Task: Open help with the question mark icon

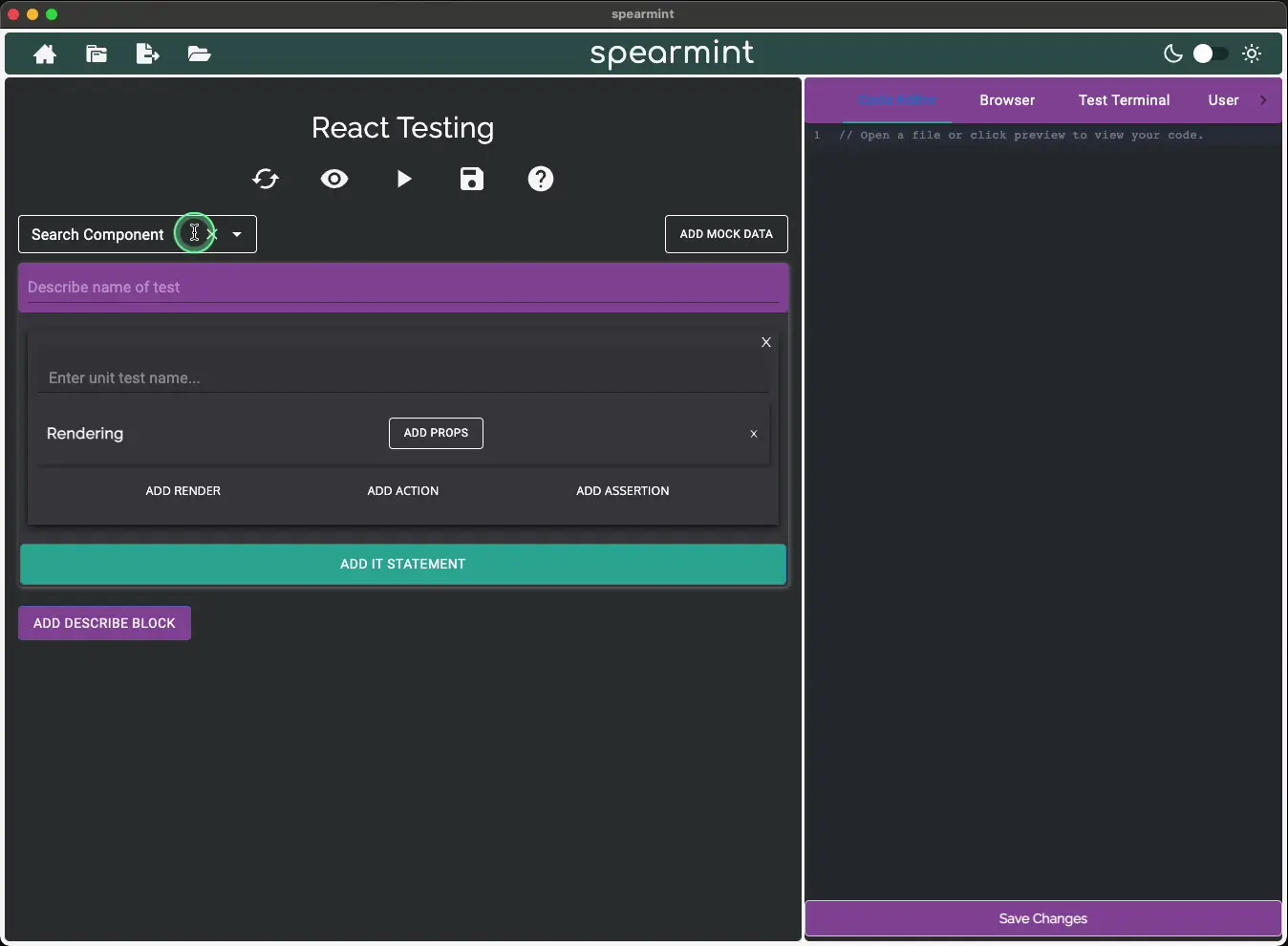Action: pos(541,179)
